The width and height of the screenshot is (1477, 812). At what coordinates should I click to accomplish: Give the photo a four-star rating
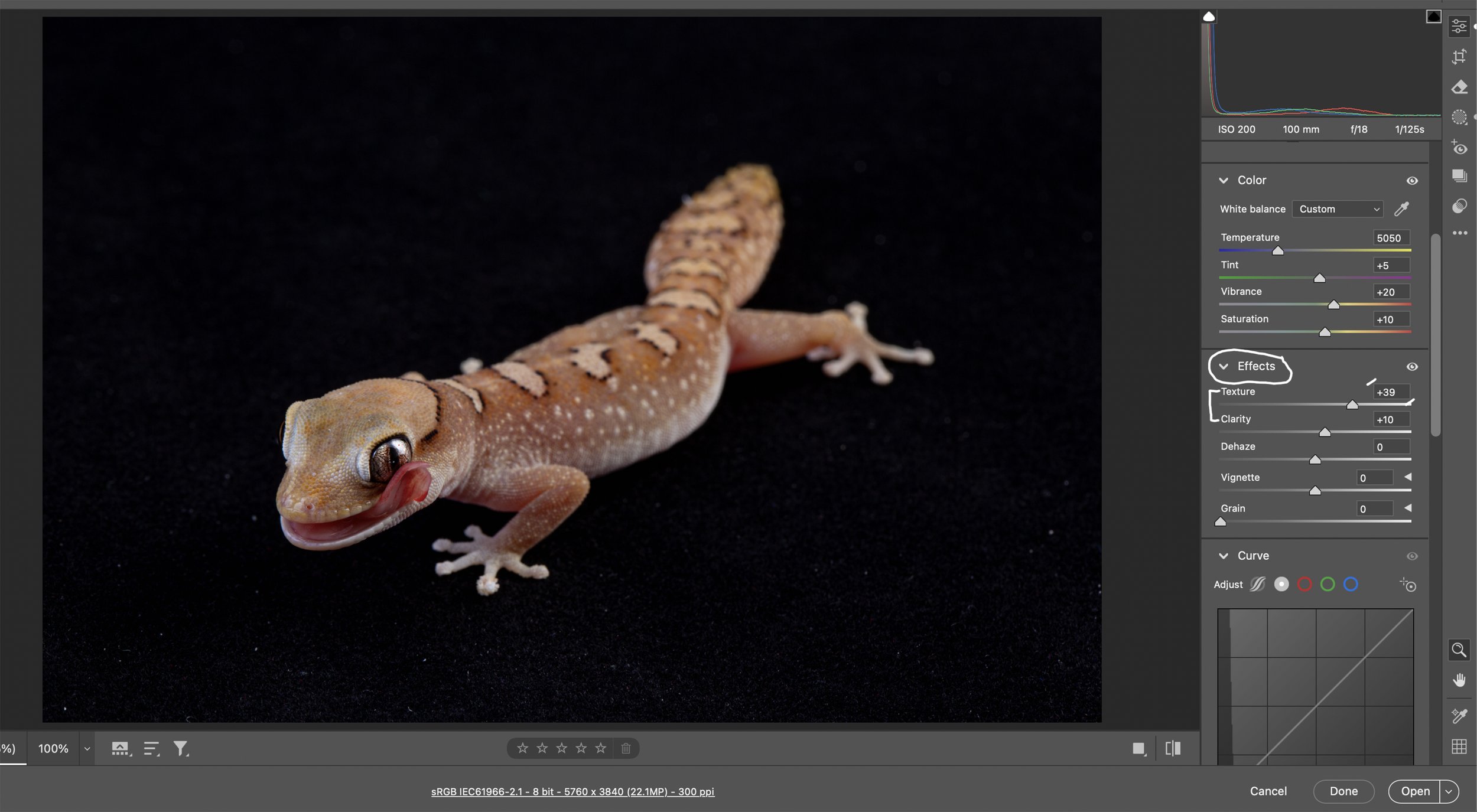click(x=581, y=748)
